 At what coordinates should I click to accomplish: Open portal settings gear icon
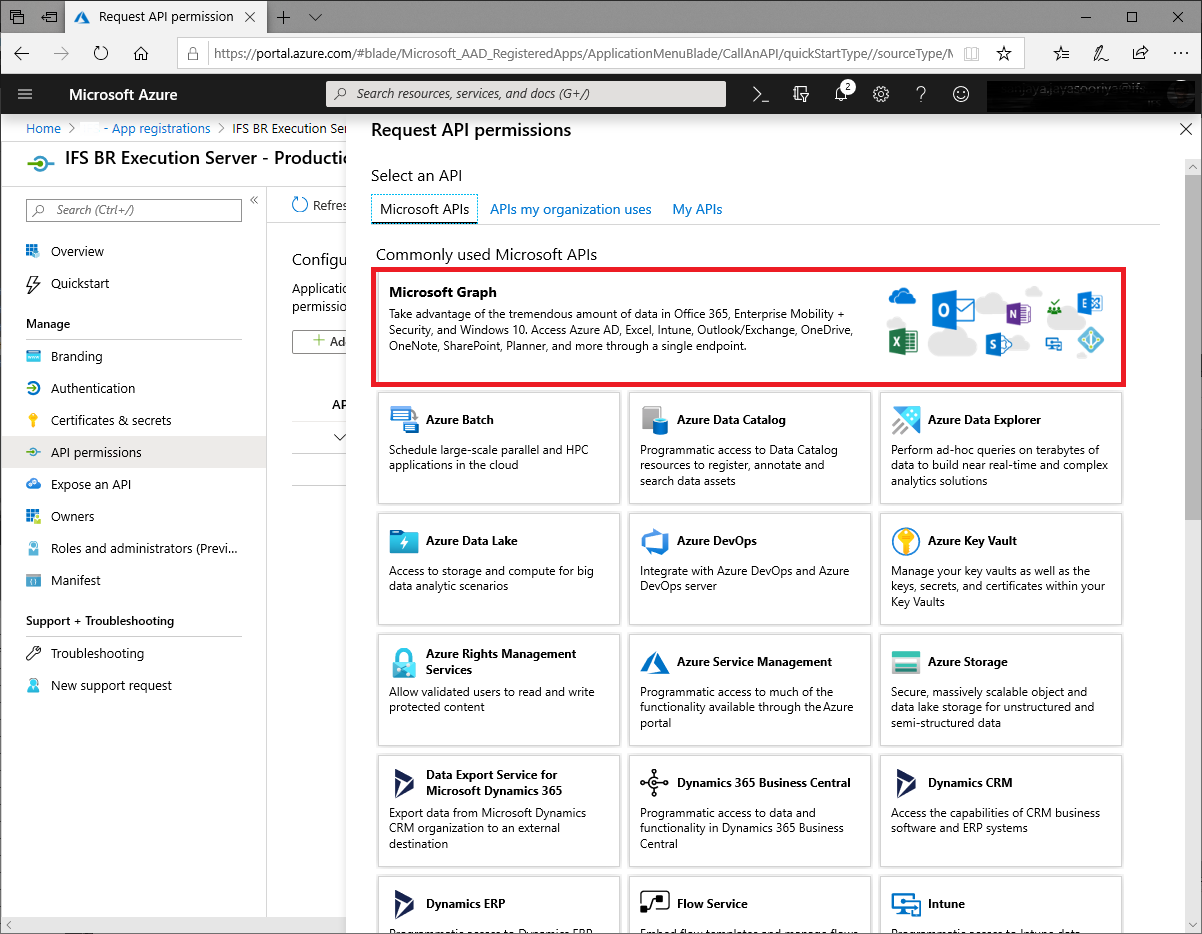coord(881,94)
